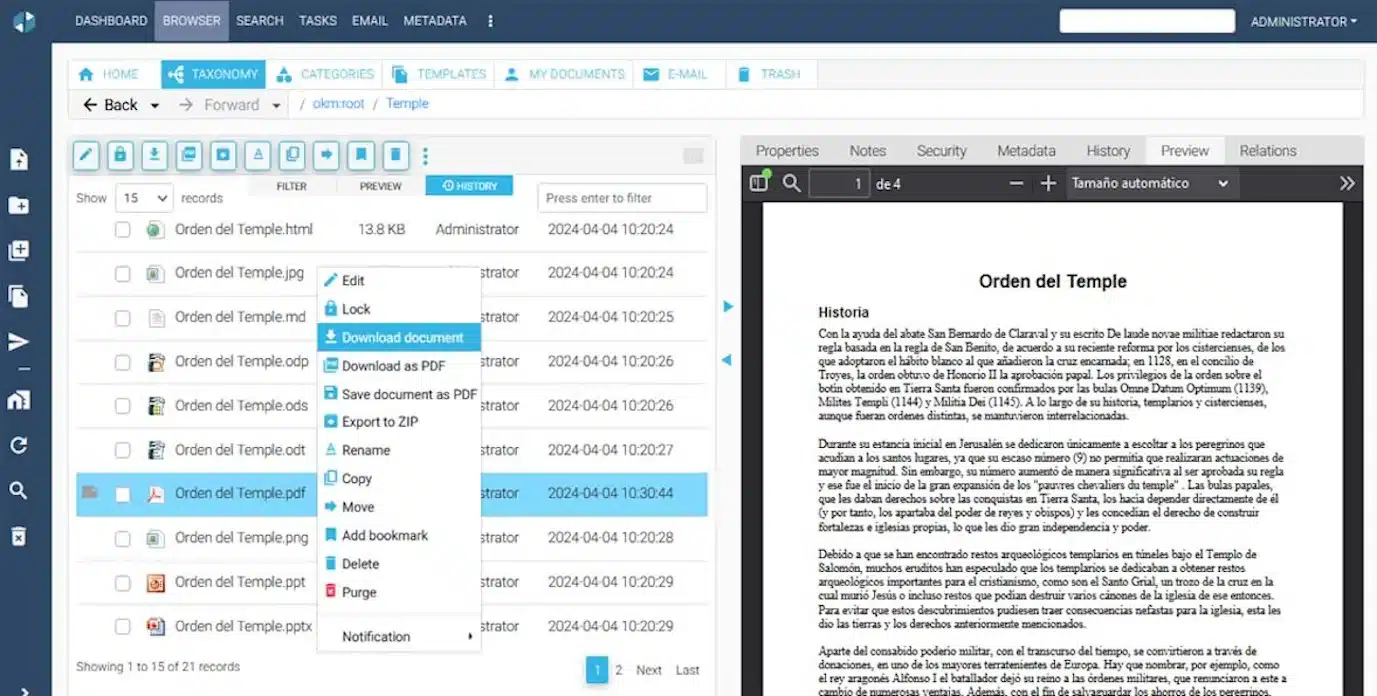The height and width of the screenshot is (696, 1377).
Task: Open the Tamaño automático zoom dropdown
Action: (x=1150, y=183)
